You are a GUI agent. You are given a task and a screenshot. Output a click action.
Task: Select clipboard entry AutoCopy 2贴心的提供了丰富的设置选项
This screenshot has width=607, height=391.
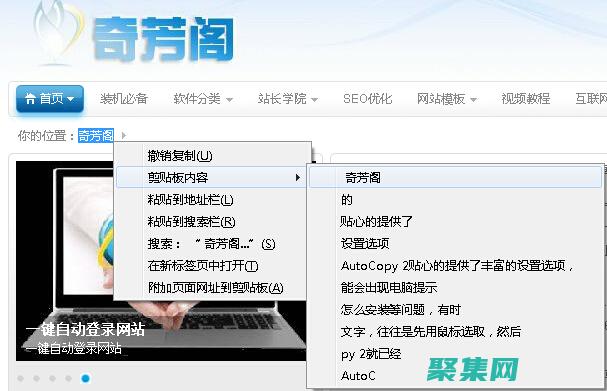point(456,266)
